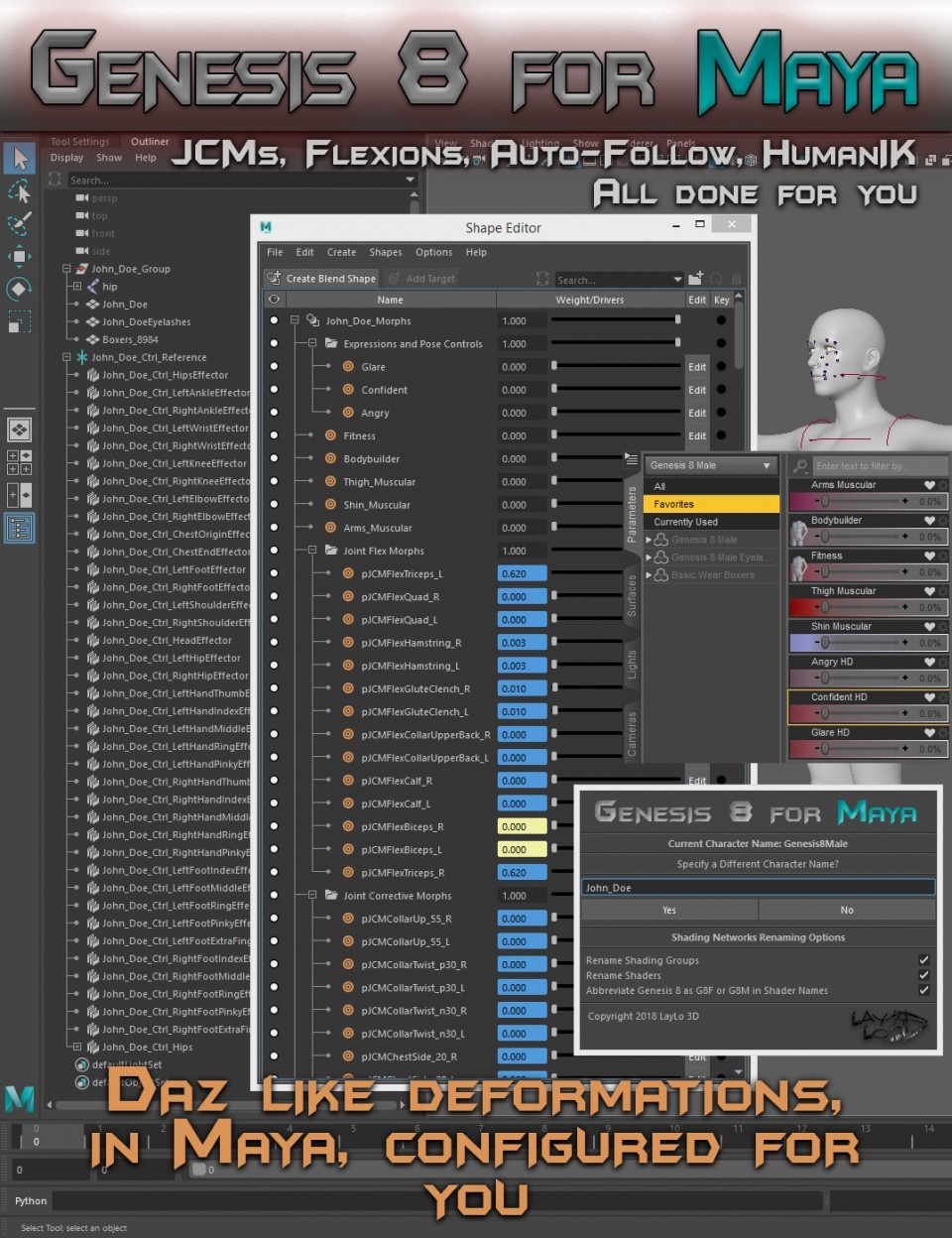952x1238 pixels.
Task: Activate the Rotate tool
Action: [x=19, y=289]
